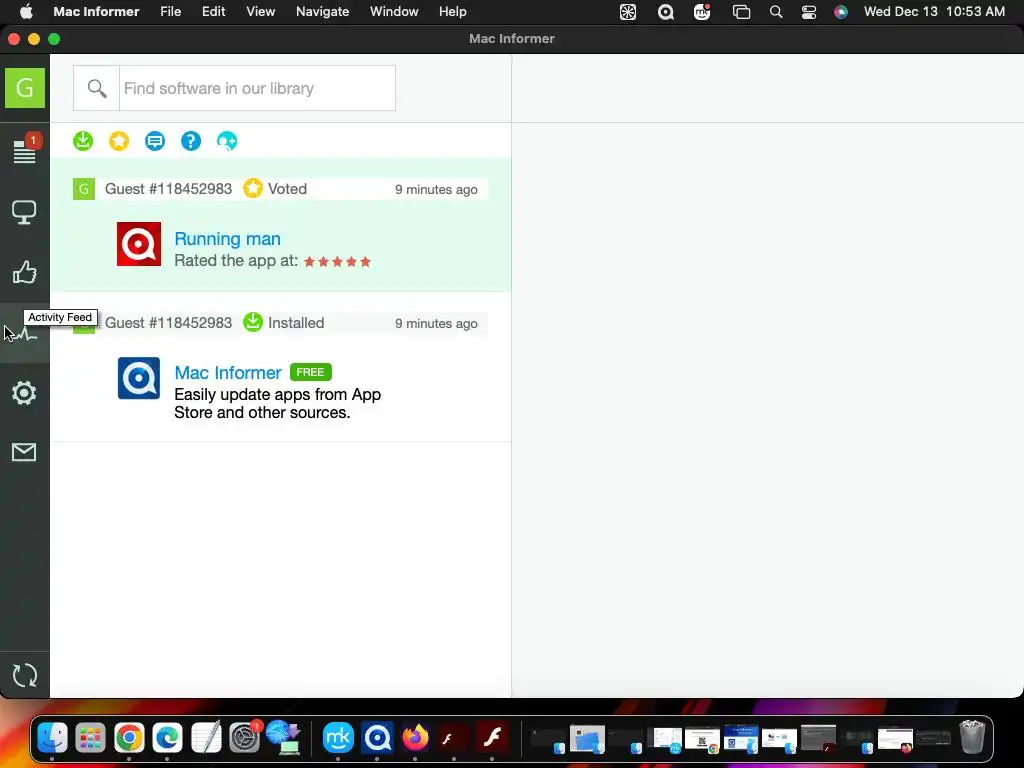Click the magnifier icon beside the search field
The width and height of the screenshot is (1024, 768).
tap(97, 88)
